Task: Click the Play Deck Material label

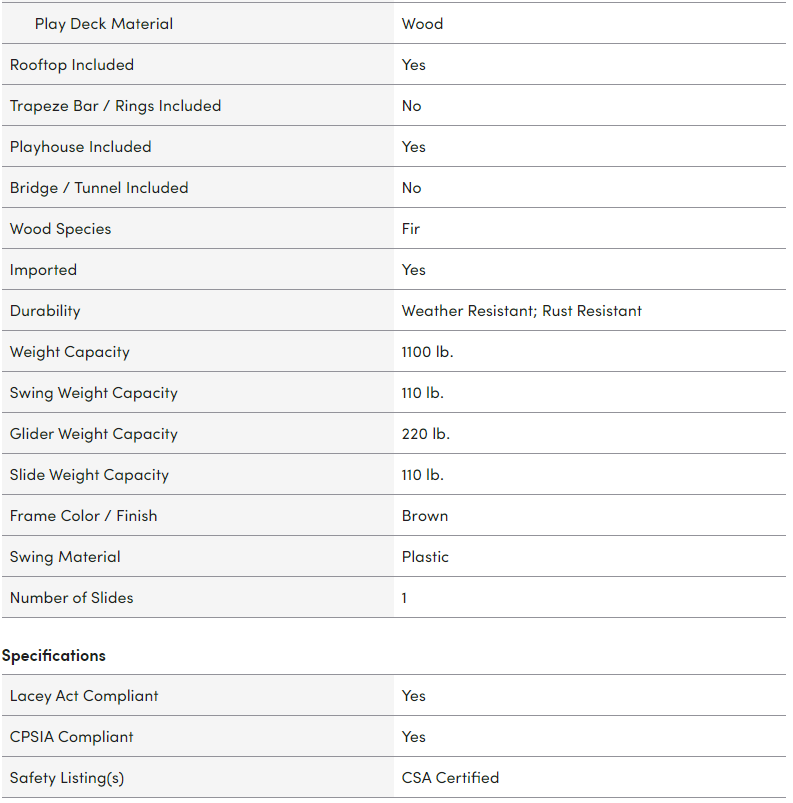Action: [x=103, y=24]
